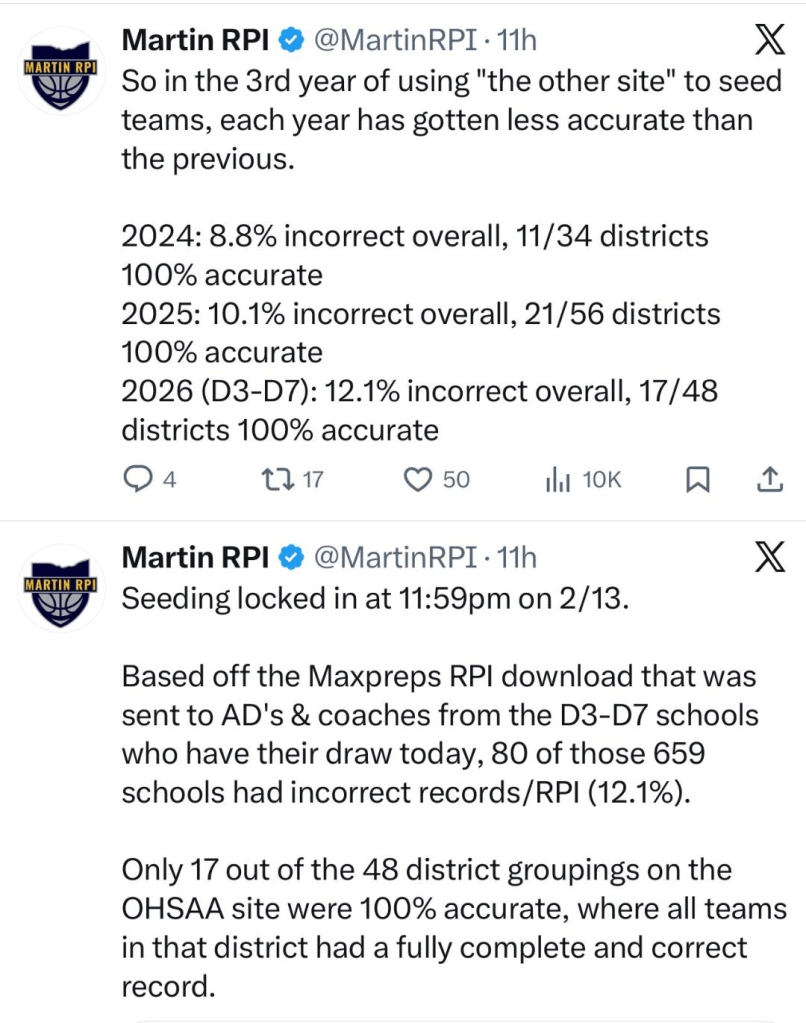Image resolution: width=806 pixels, height=1023 pixels.
Task: Open Martin RPI avatar on first tweet
Action: [62, 70]
